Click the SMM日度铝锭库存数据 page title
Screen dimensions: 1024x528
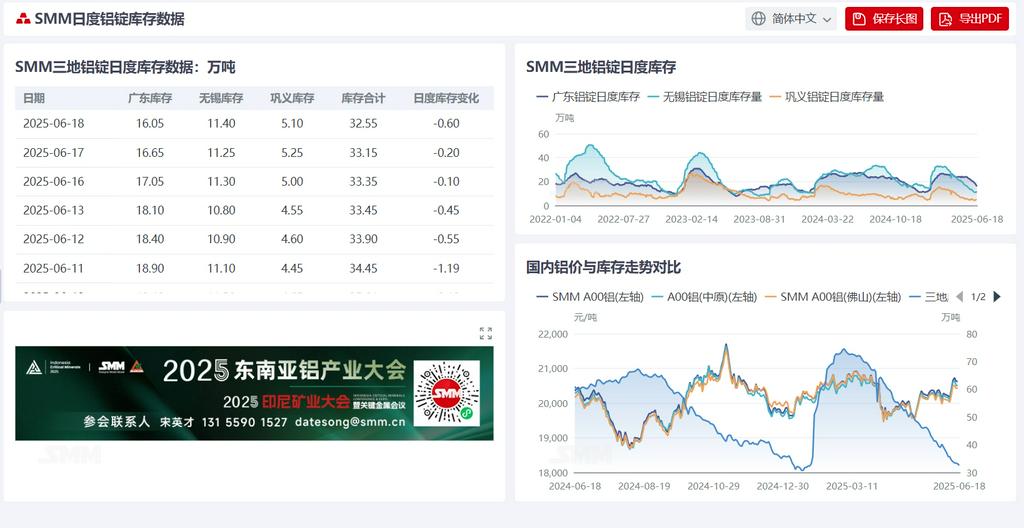coord(110,19)
